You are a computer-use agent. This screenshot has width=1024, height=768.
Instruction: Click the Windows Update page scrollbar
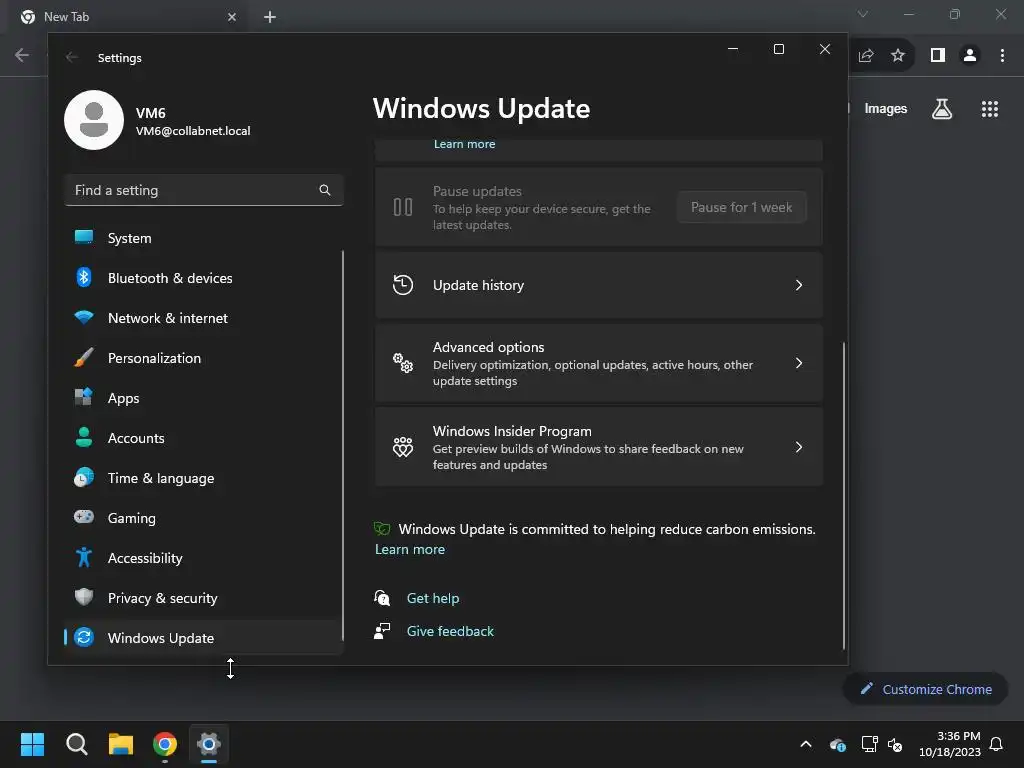point(844,494)
